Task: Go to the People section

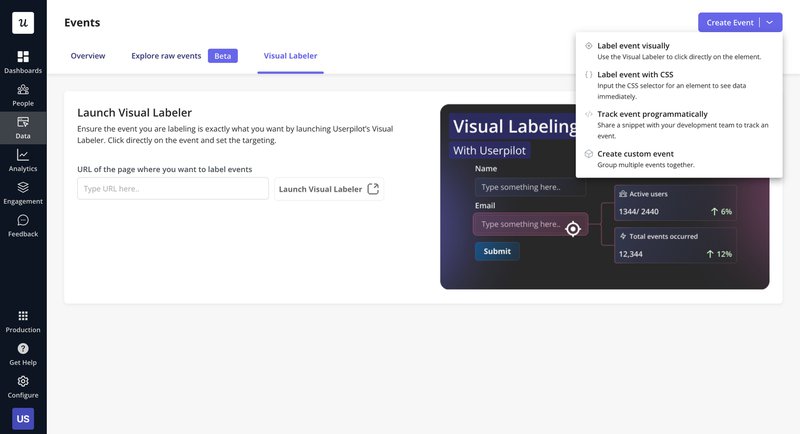Action: [23, 95]
